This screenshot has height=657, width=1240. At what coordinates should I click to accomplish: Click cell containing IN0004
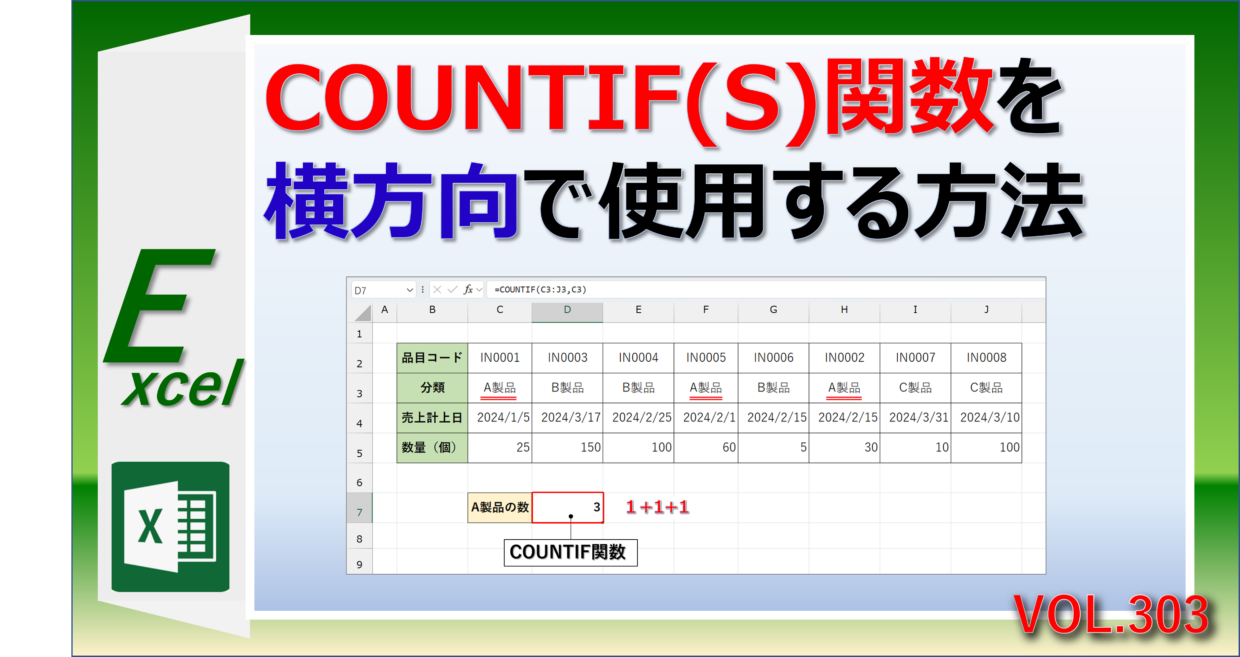(x=638, y=358)
